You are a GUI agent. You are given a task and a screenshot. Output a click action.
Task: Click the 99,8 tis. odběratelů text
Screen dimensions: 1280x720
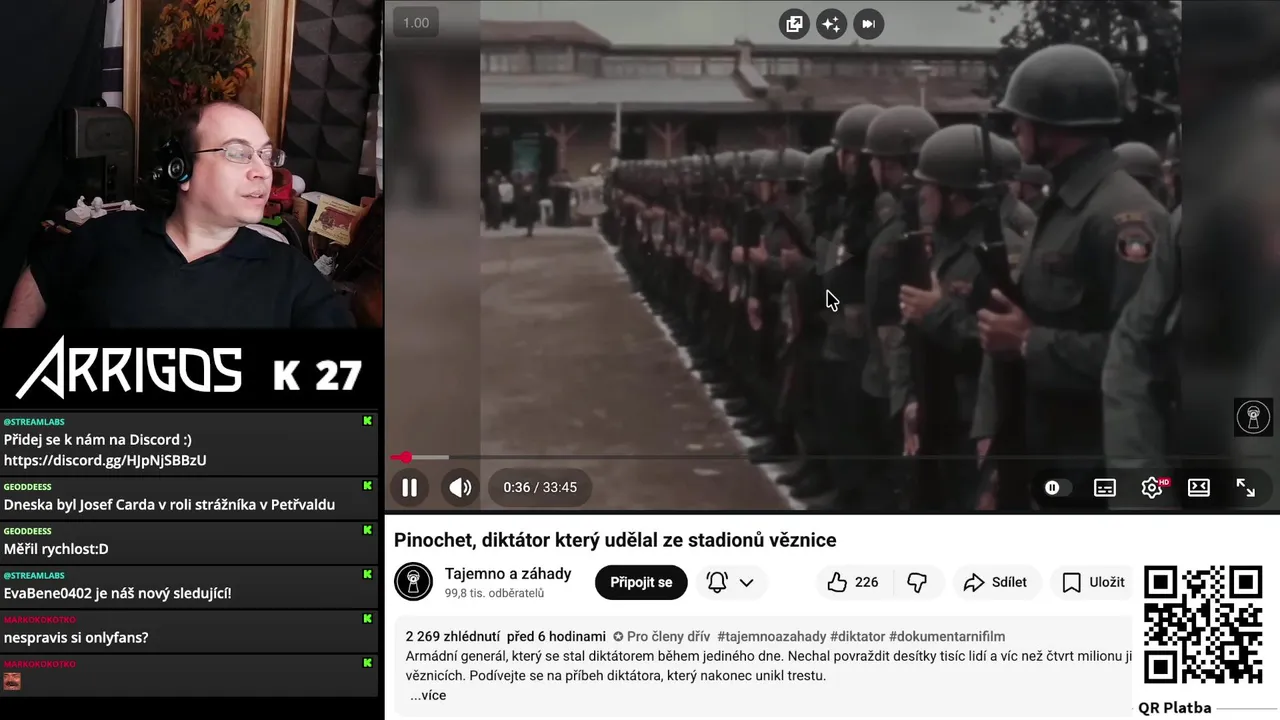pyautogui.click(x=494, y=593)
